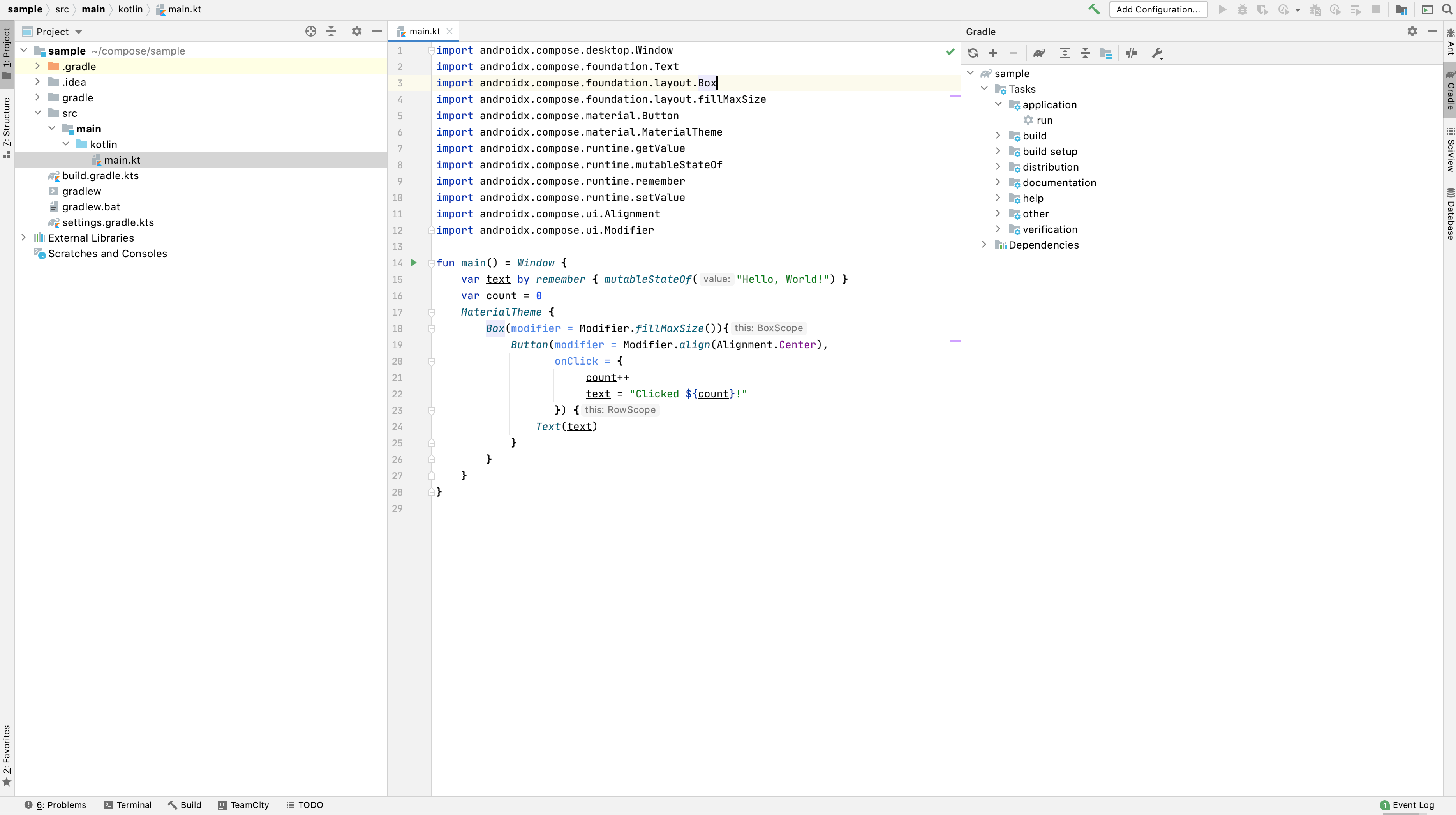The height and width of the screenshot is (815, 1456).
Task: Open the Build tool window
Action: pos(185,805)
